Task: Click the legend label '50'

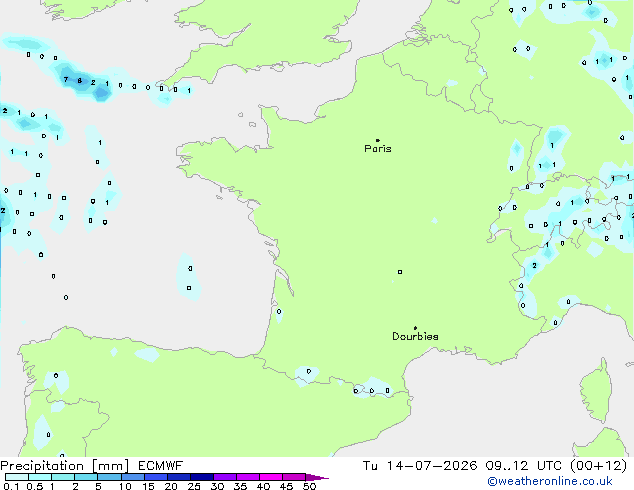Action: pyautogui.click(x=309, y=486)
